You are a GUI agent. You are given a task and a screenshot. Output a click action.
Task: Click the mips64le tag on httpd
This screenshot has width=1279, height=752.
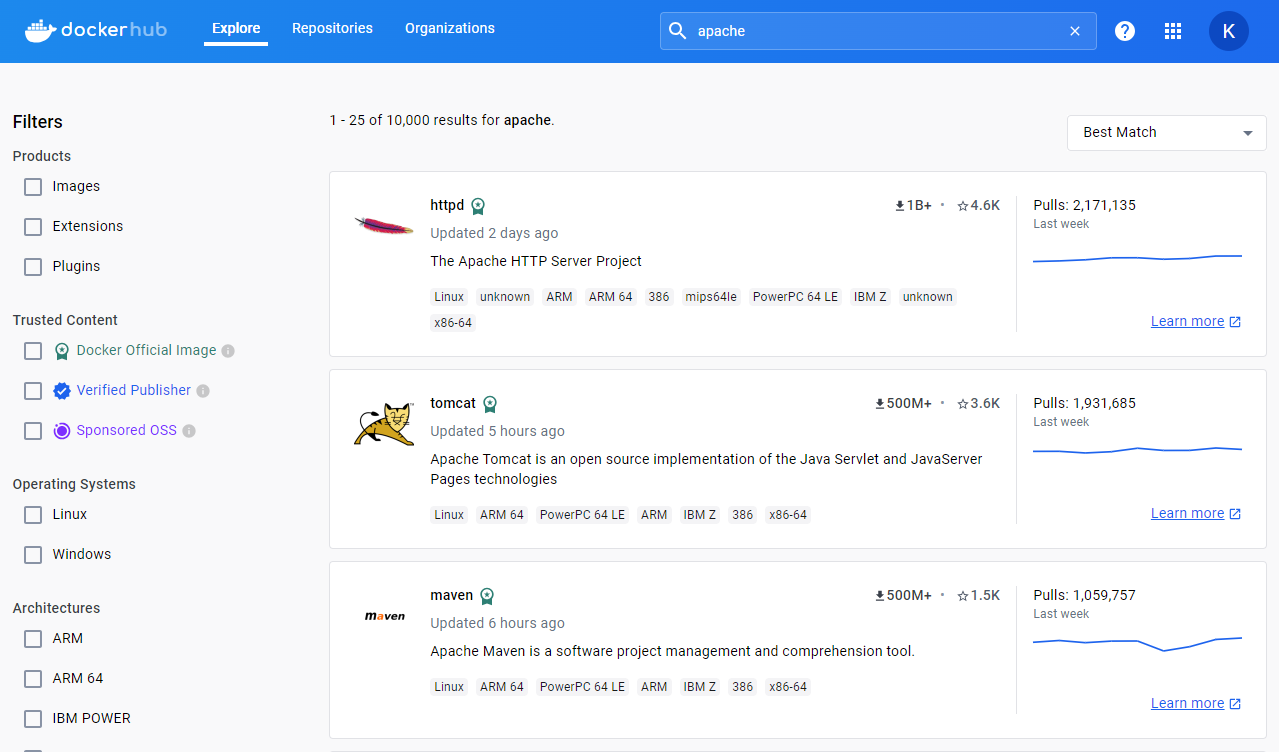[x=711, y=297]
